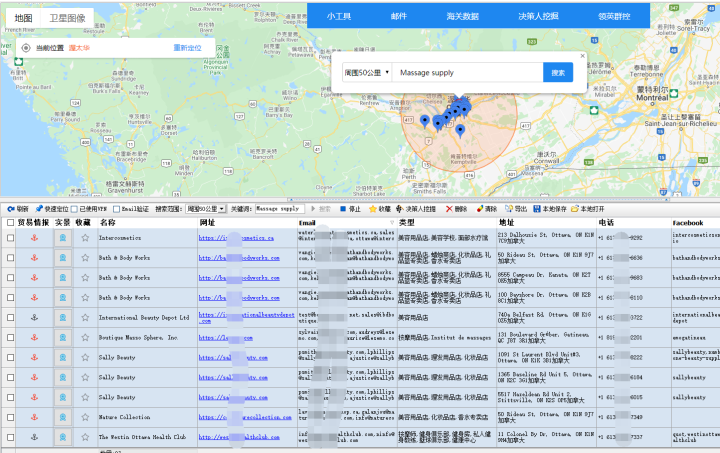Open the 领英群控 menu in the blue bar
The image size is (720, 453).
(x=614, y=16)
